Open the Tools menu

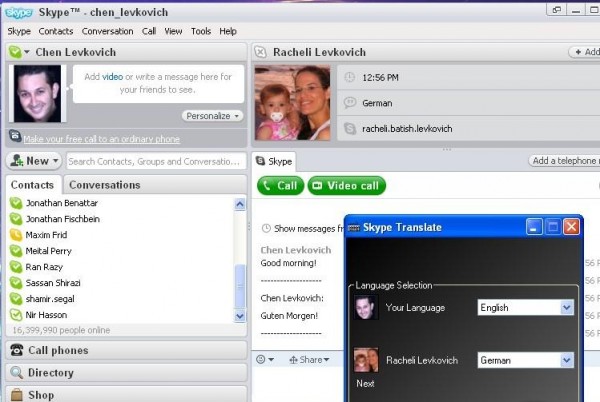click(201, 31)
